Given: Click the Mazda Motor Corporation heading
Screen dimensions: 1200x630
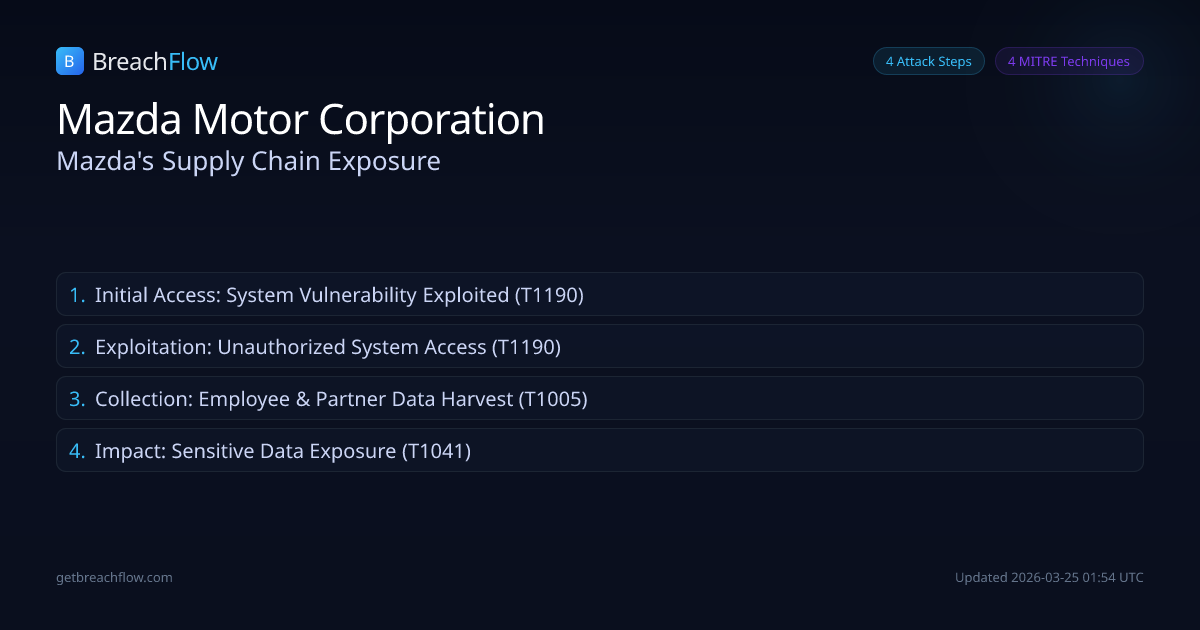Looking at the screenshot, I should pyautogui.click(x=301, y=120).
